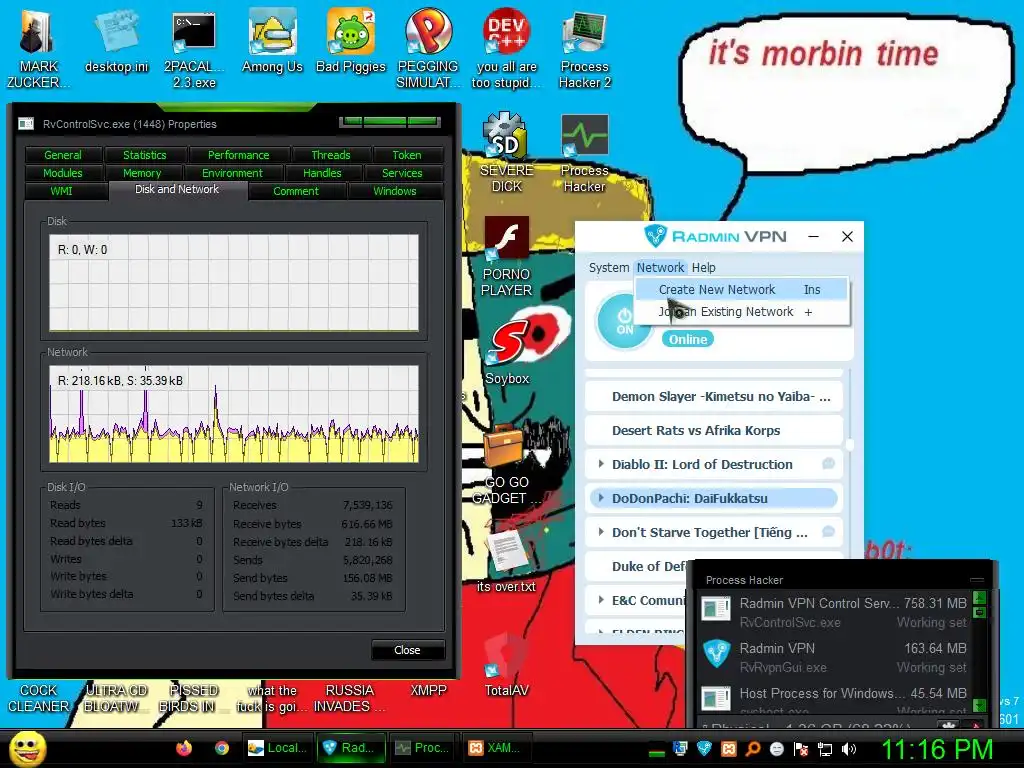Switch to the Performance tab
This screenshot has width=1024, height=768.
pos(238,155)
